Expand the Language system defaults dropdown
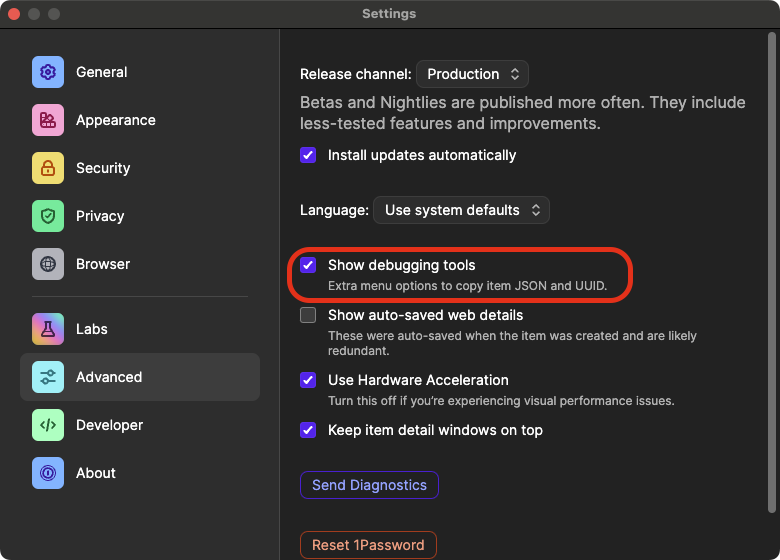The height and width of the screenshot is (560, 780). pyautogui.click(x=461, y=210)
